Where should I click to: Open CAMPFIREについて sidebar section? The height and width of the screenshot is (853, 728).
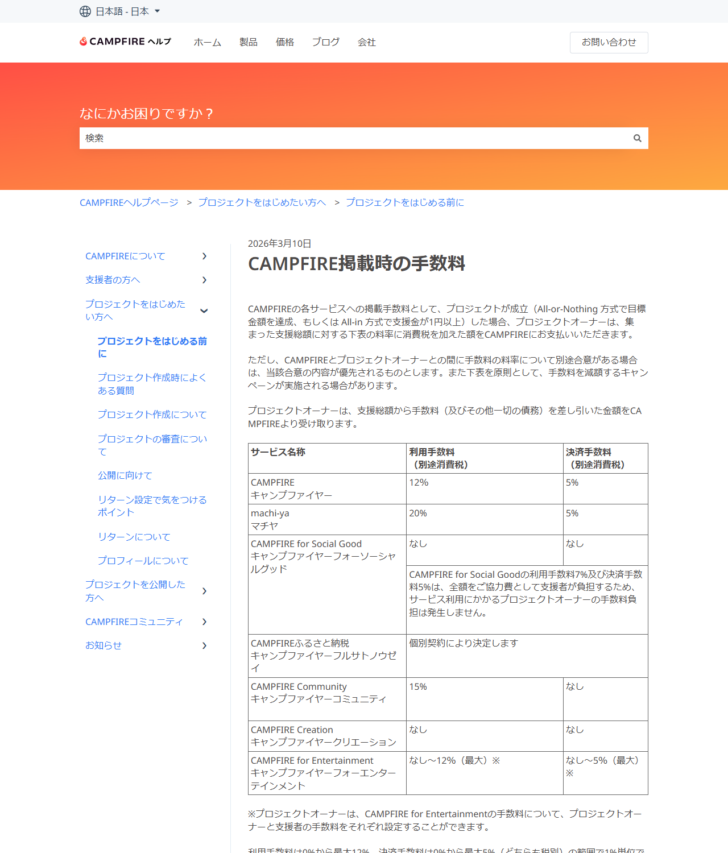(125, 256)
